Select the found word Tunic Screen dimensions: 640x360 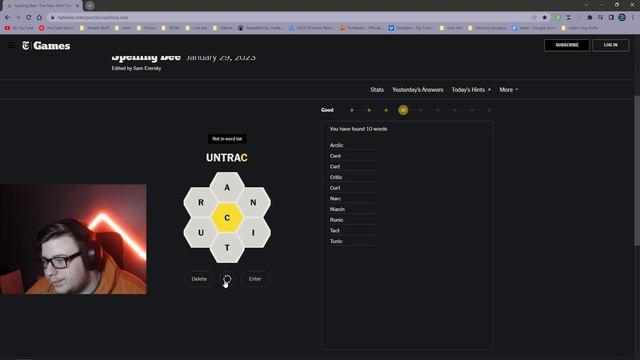(336, 241)
